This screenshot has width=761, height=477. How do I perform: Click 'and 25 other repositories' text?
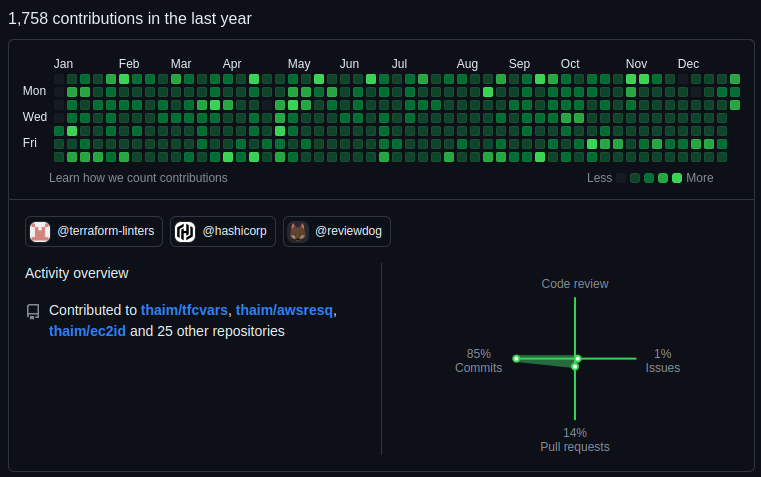[207, 331]
